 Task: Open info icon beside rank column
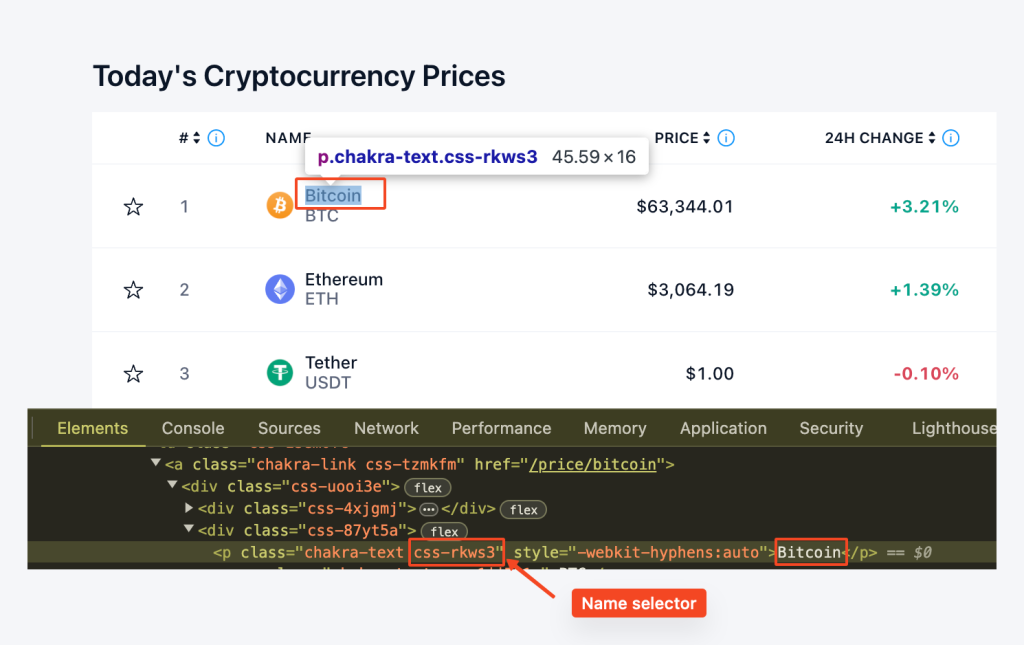pos(216,138)
